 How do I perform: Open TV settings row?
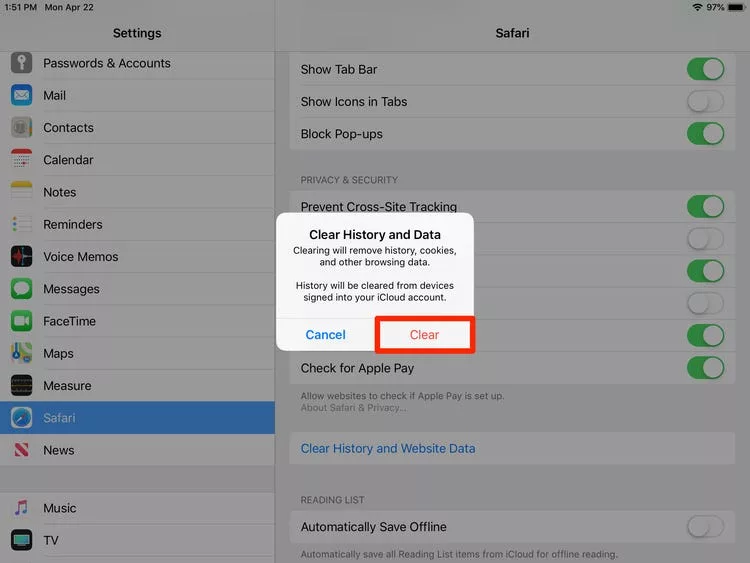click(137, 541)
